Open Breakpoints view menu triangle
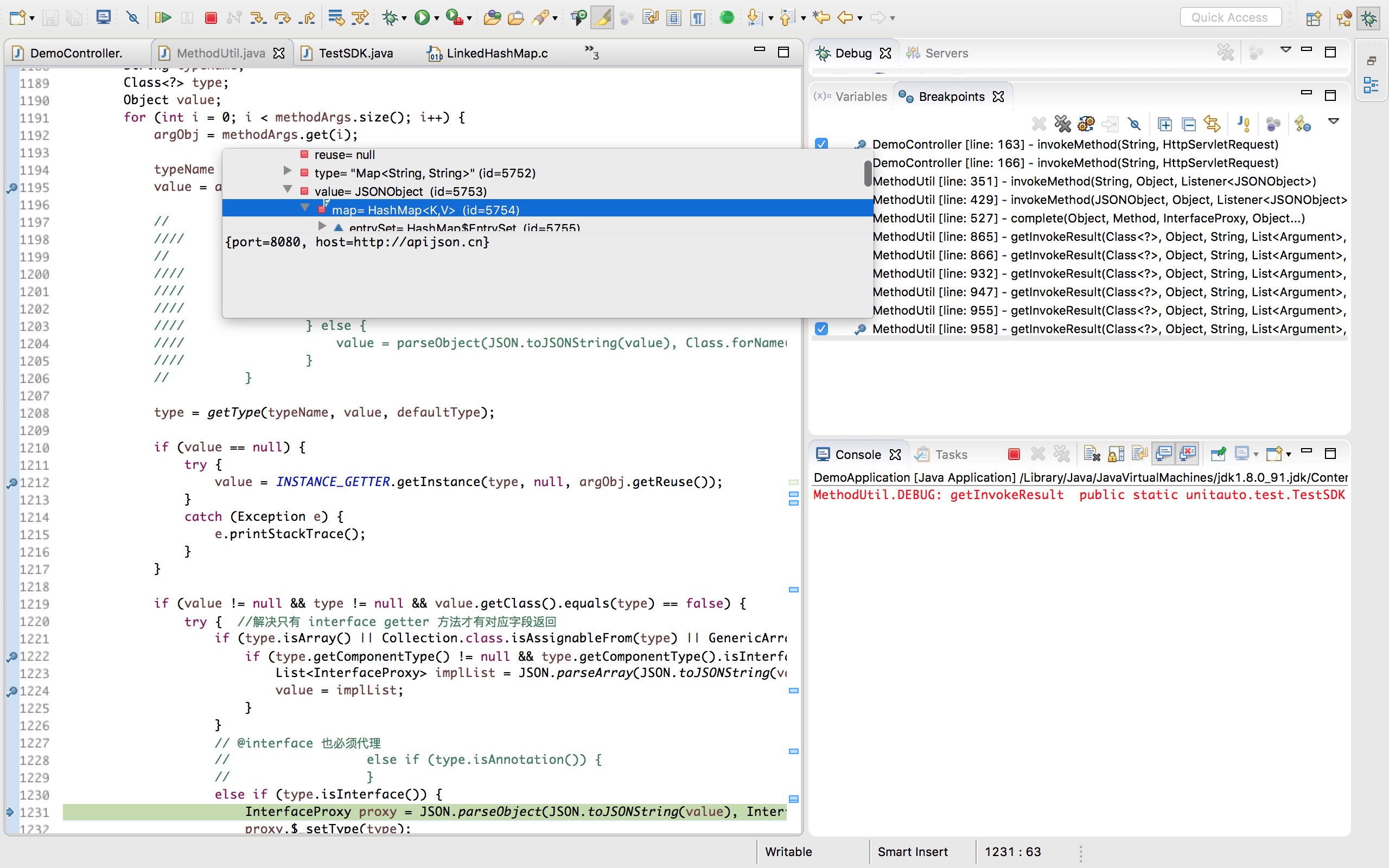The image size is (1389, 868). click(1334, 121)
